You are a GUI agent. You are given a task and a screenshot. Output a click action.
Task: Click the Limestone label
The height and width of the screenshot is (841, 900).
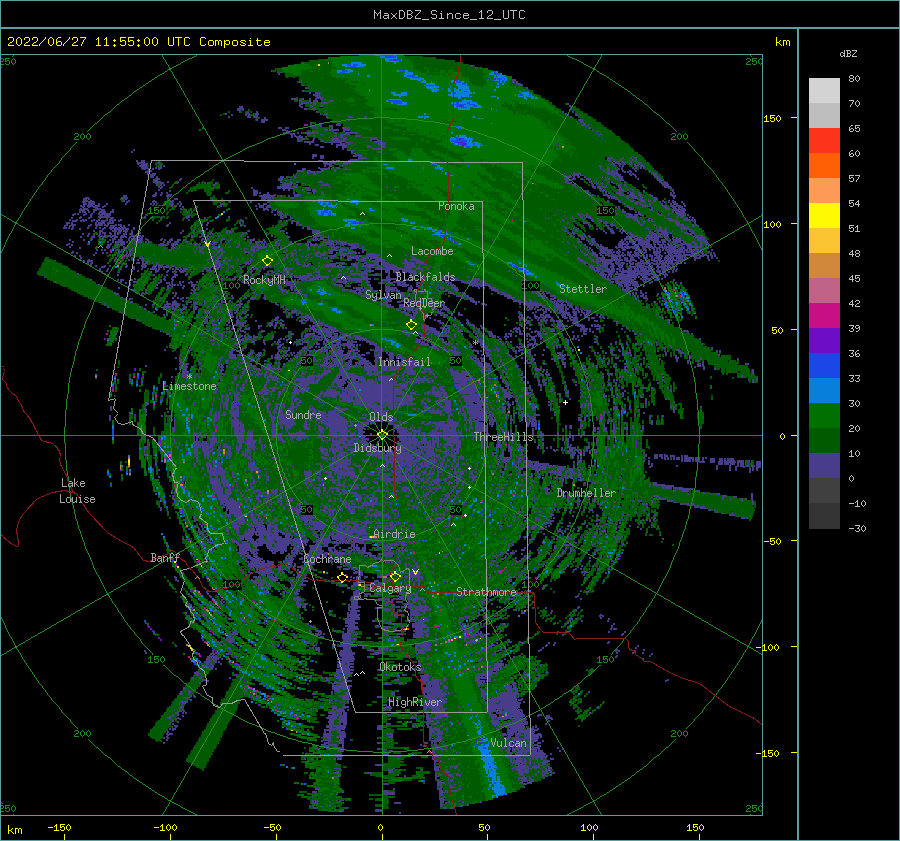pos(189,386)
